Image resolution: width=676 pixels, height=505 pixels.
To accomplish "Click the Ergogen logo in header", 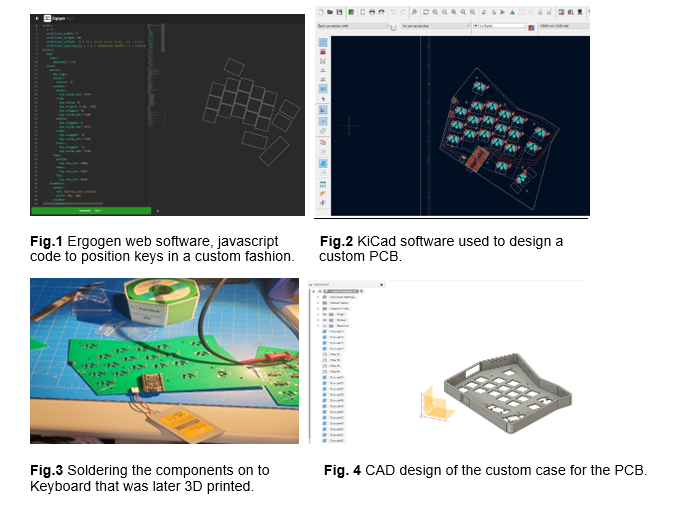I will pyautogui.click(x=49, y=19).
